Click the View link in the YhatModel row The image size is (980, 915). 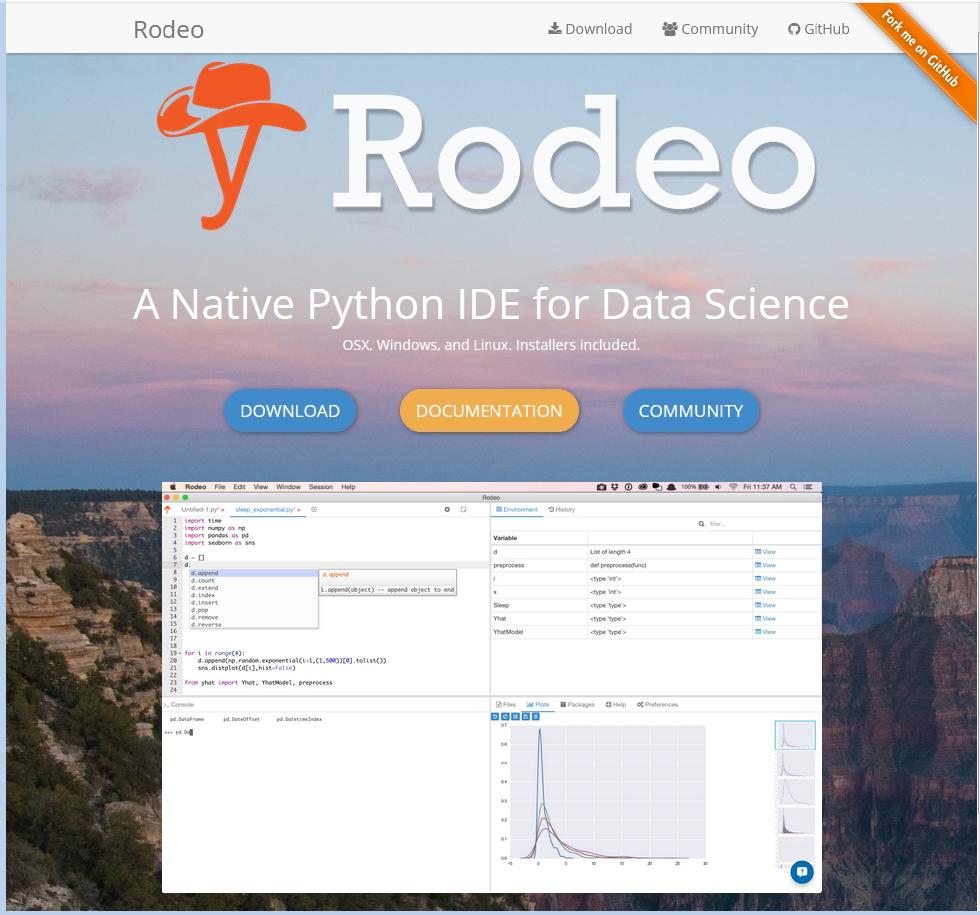766,632
